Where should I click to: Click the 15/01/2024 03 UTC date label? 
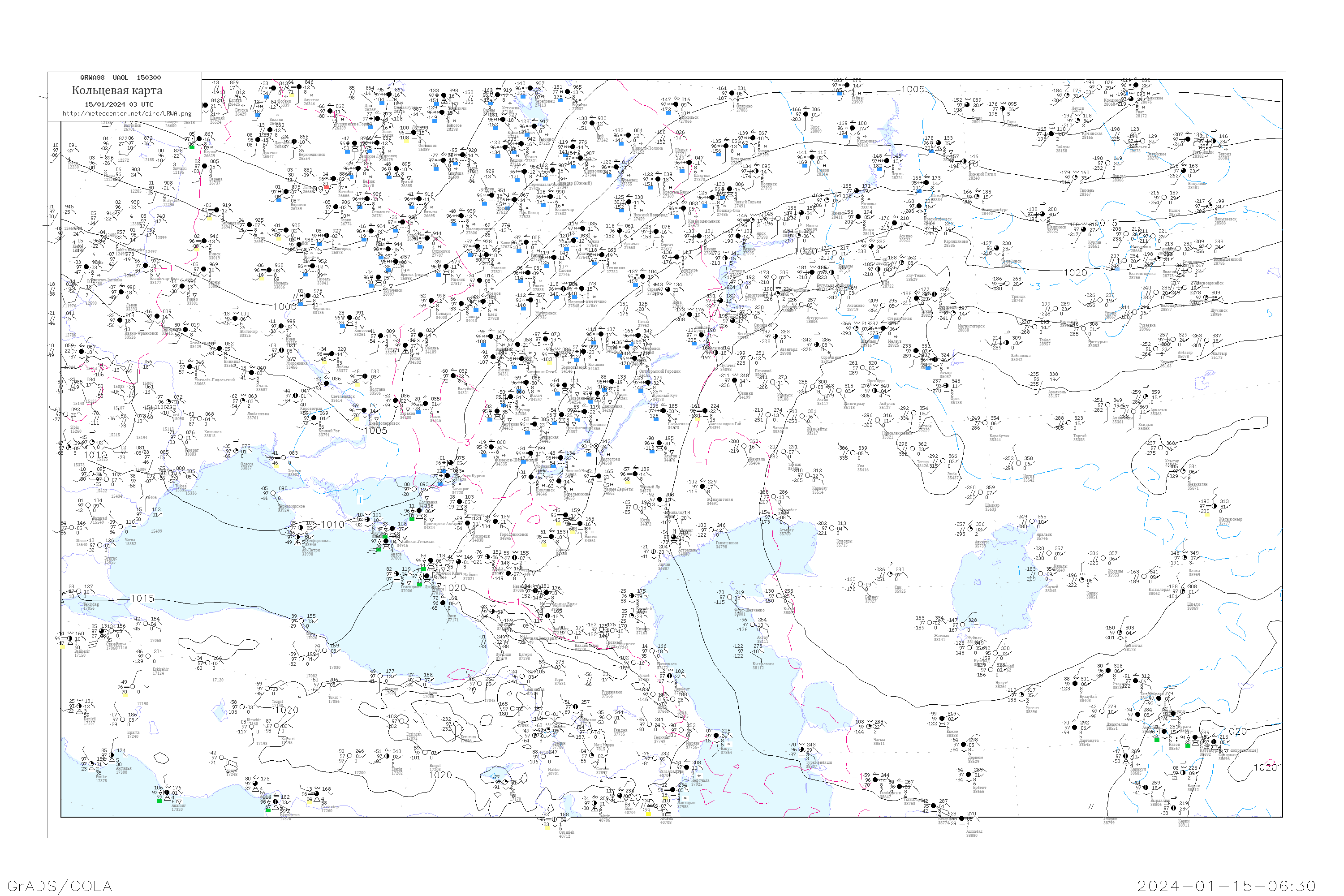coord(119,104)
